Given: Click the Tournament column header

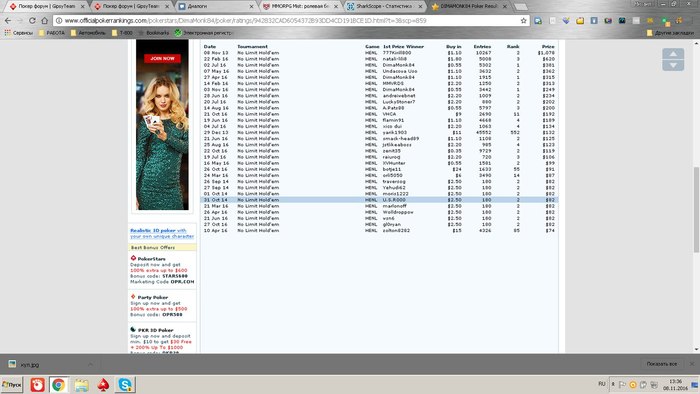Looking at the screenshot, I should pos(252,46).
